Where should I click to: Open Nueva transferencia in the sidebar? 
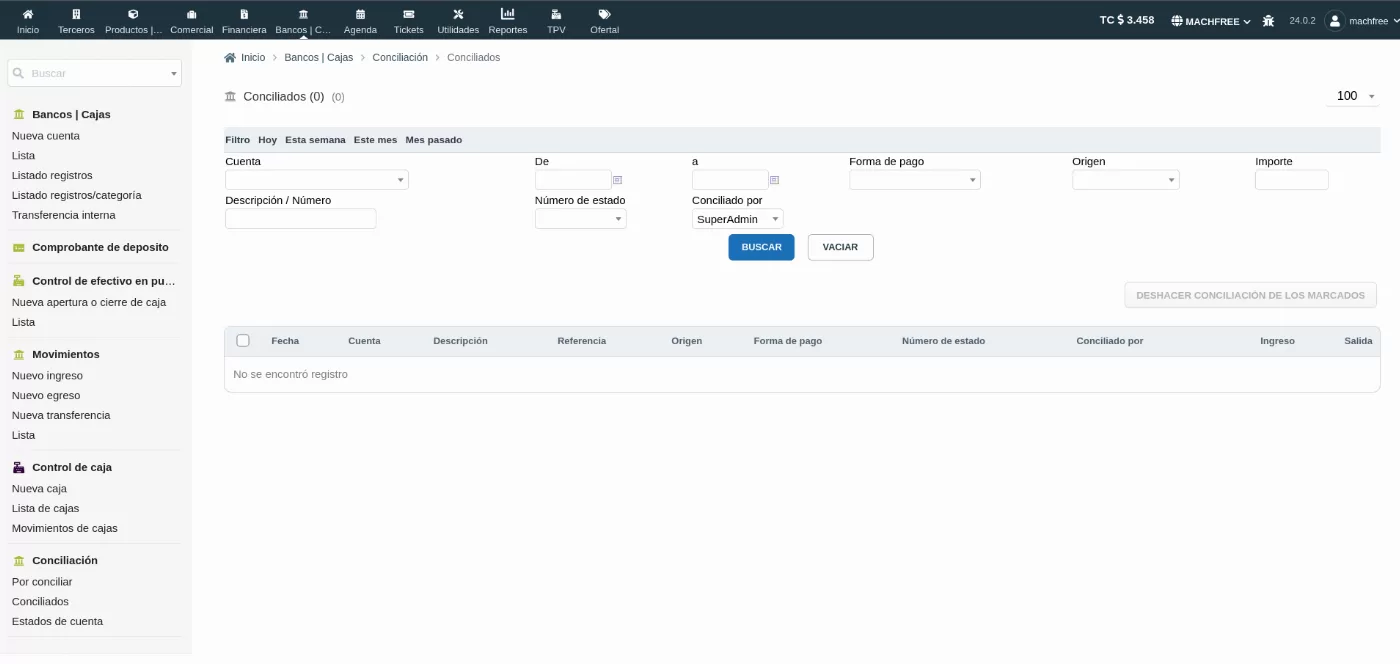tap(61, 415)
